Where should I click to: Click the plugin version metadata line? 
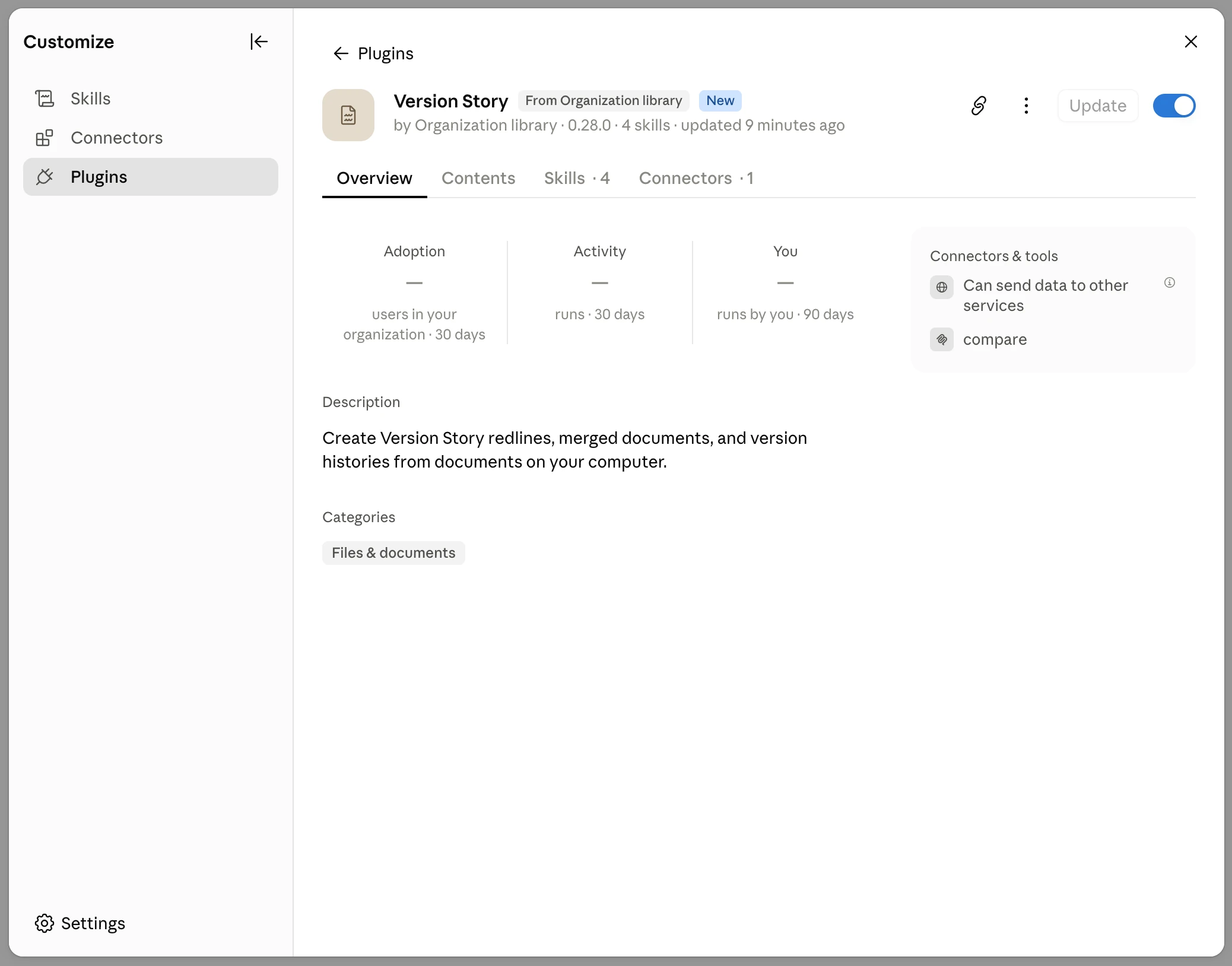point(619,126)
